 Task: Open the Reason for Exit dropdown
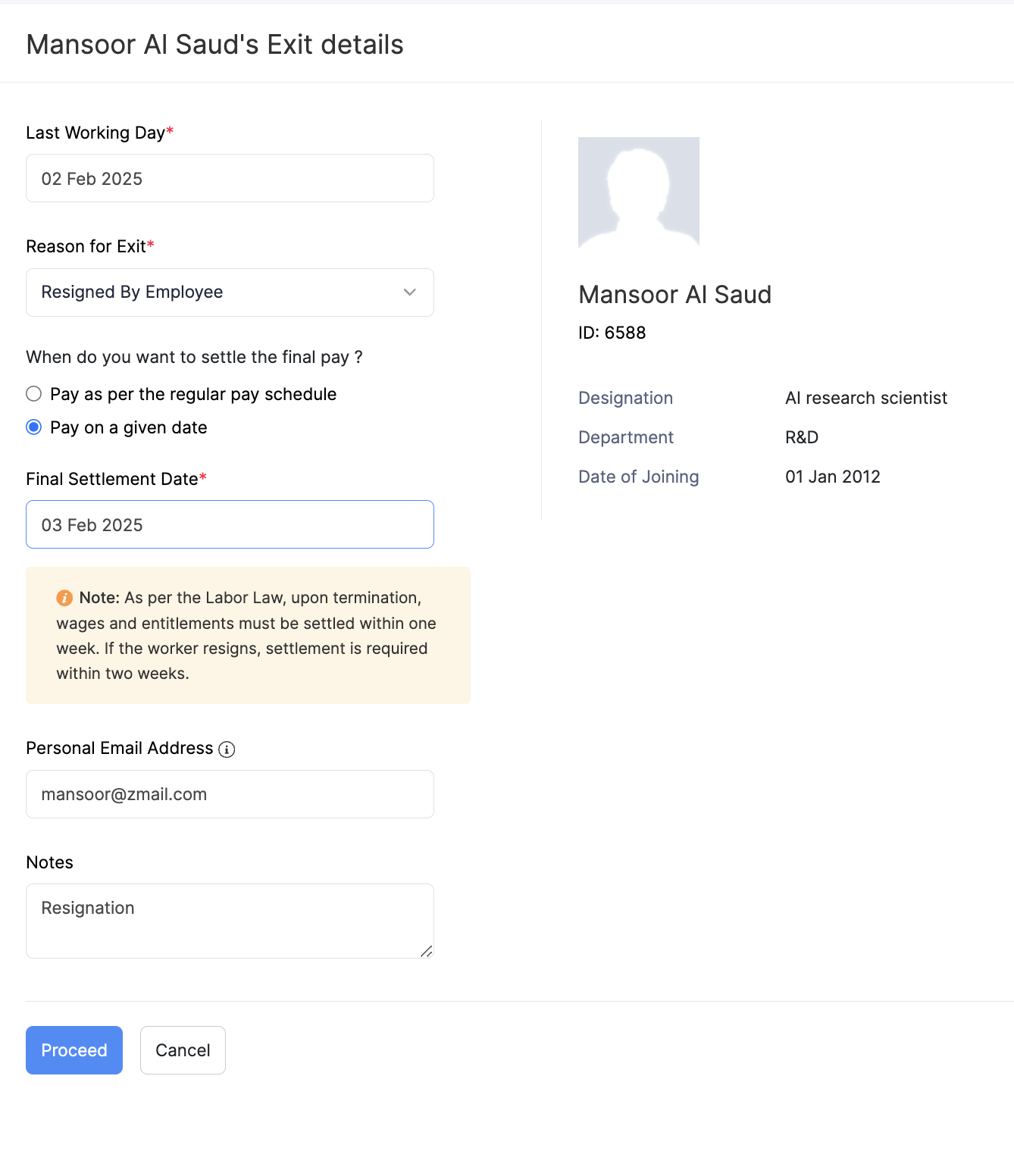[x=230, y=292]
